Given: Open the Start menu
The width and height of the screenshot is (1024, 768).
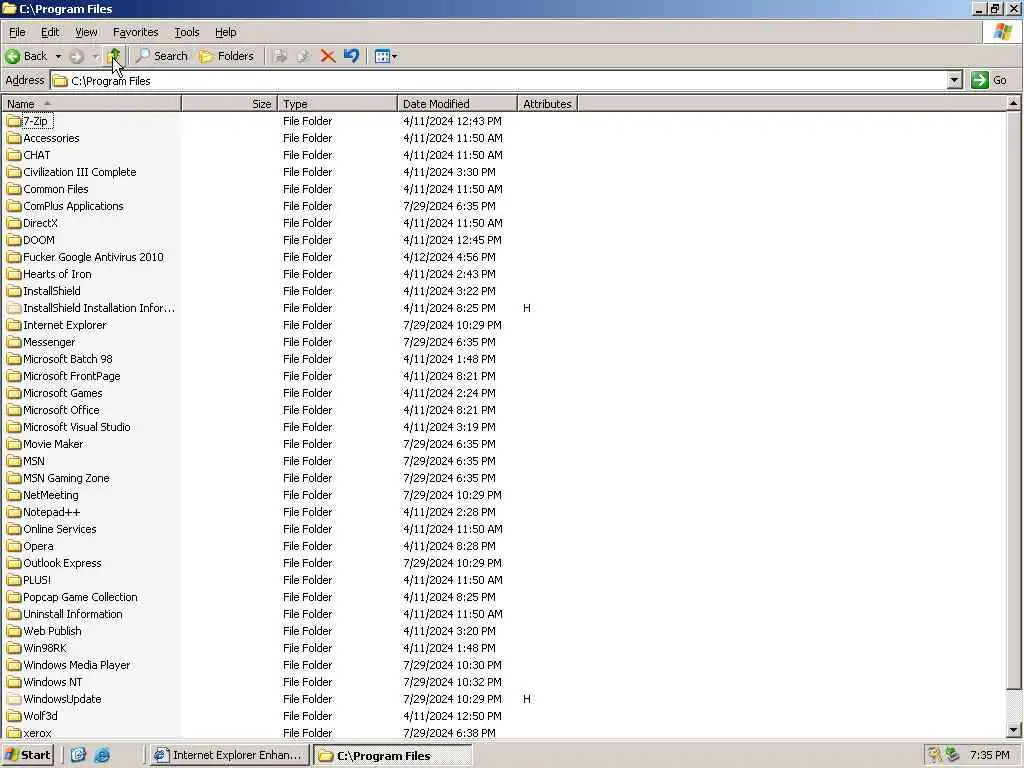Looking at the screenshot, I should click(x=27, y=755).
